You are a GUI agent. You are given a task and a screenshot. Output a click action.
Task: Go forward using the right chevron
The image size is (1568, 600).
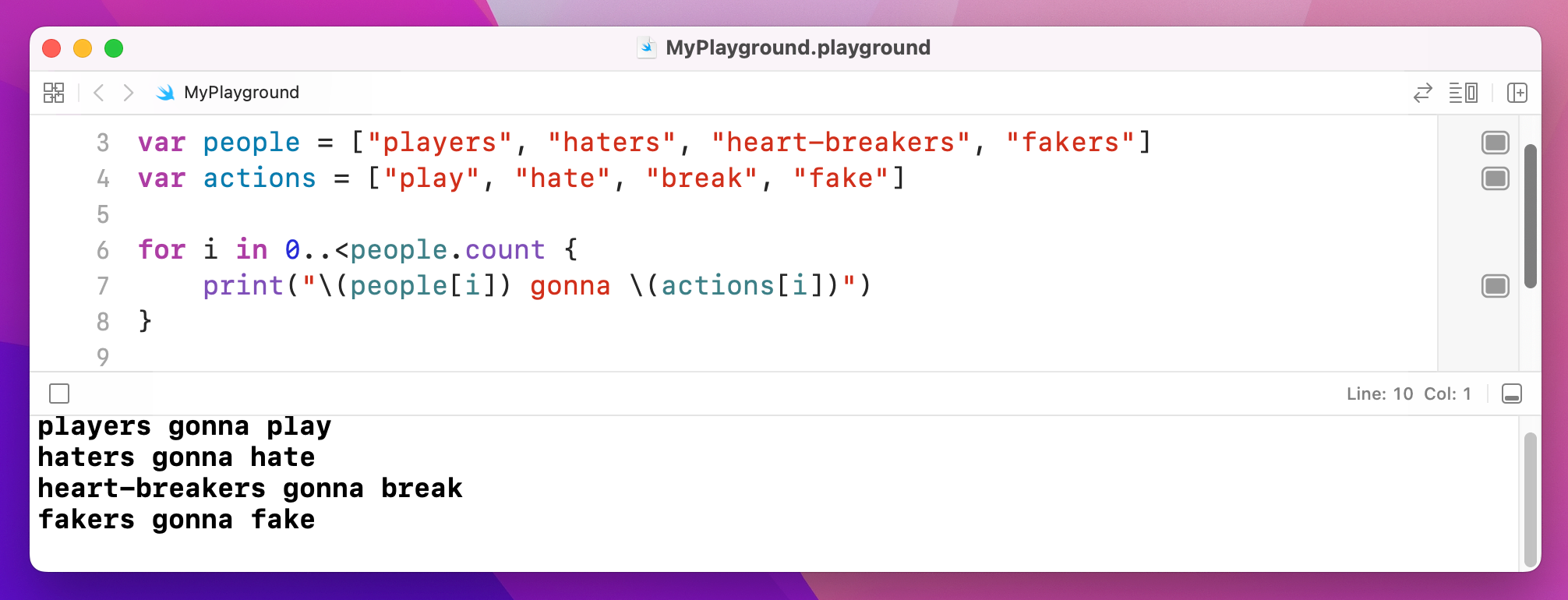(x=129, y=93)
